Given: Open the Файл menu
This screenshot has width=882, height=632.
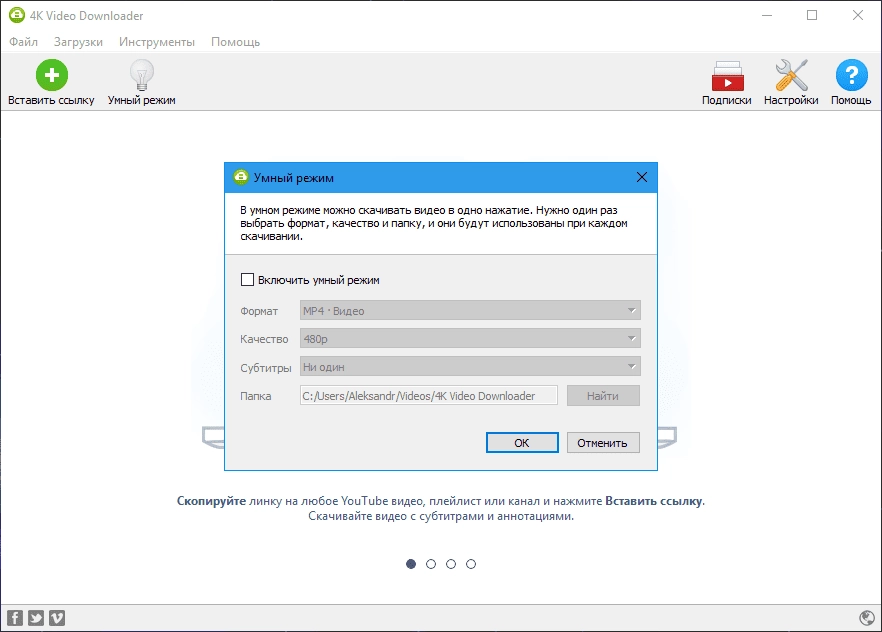Looking at the screenshot, I should tap(24, 42).
